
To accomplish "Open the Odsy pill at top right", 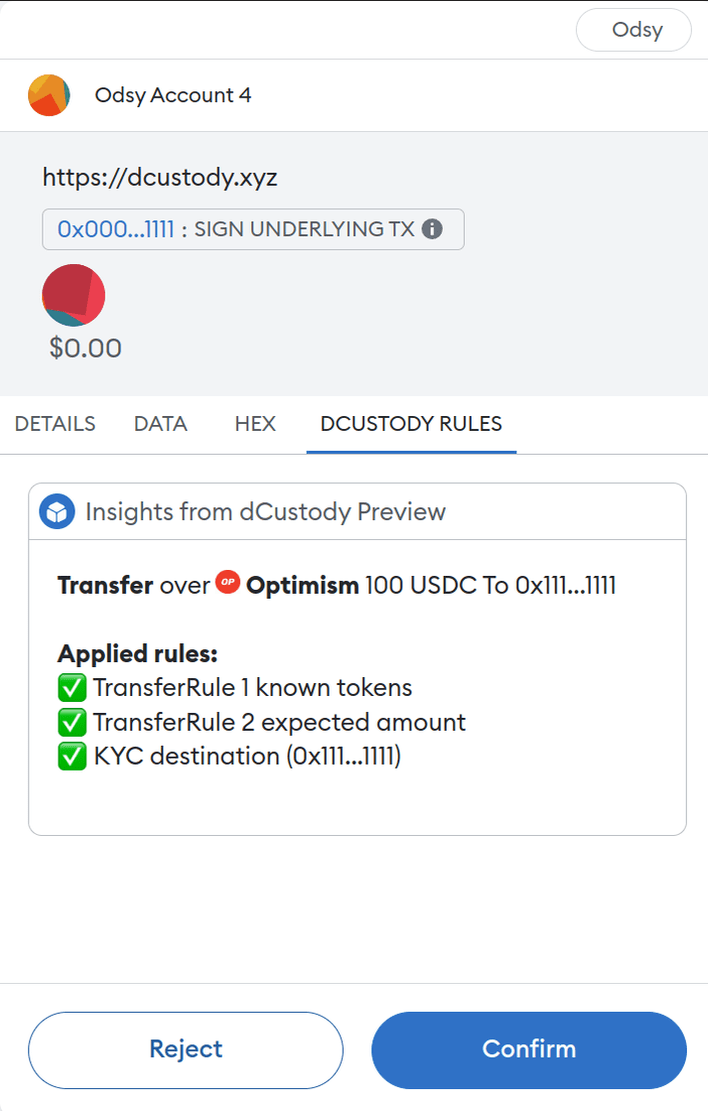I will (633, 30).
